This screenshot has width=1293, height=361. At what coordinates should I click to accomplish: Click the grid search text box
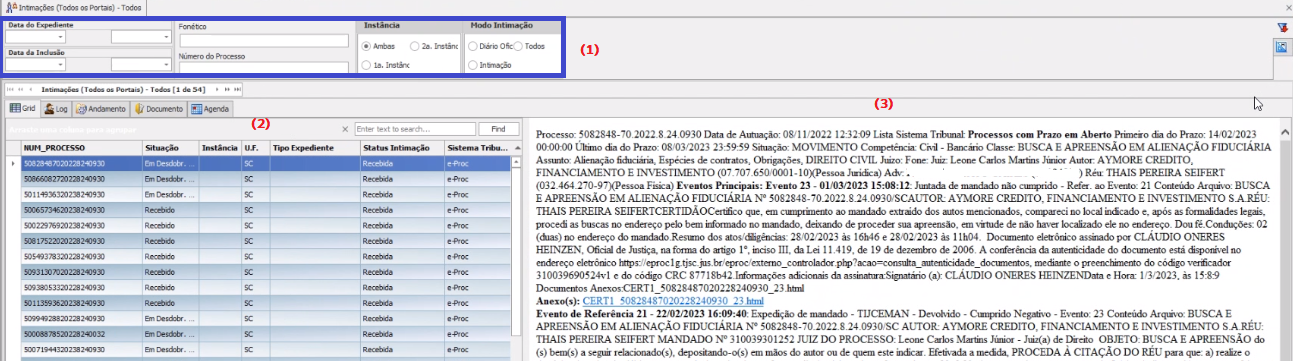pyautogui.click(x=415, y=129)
